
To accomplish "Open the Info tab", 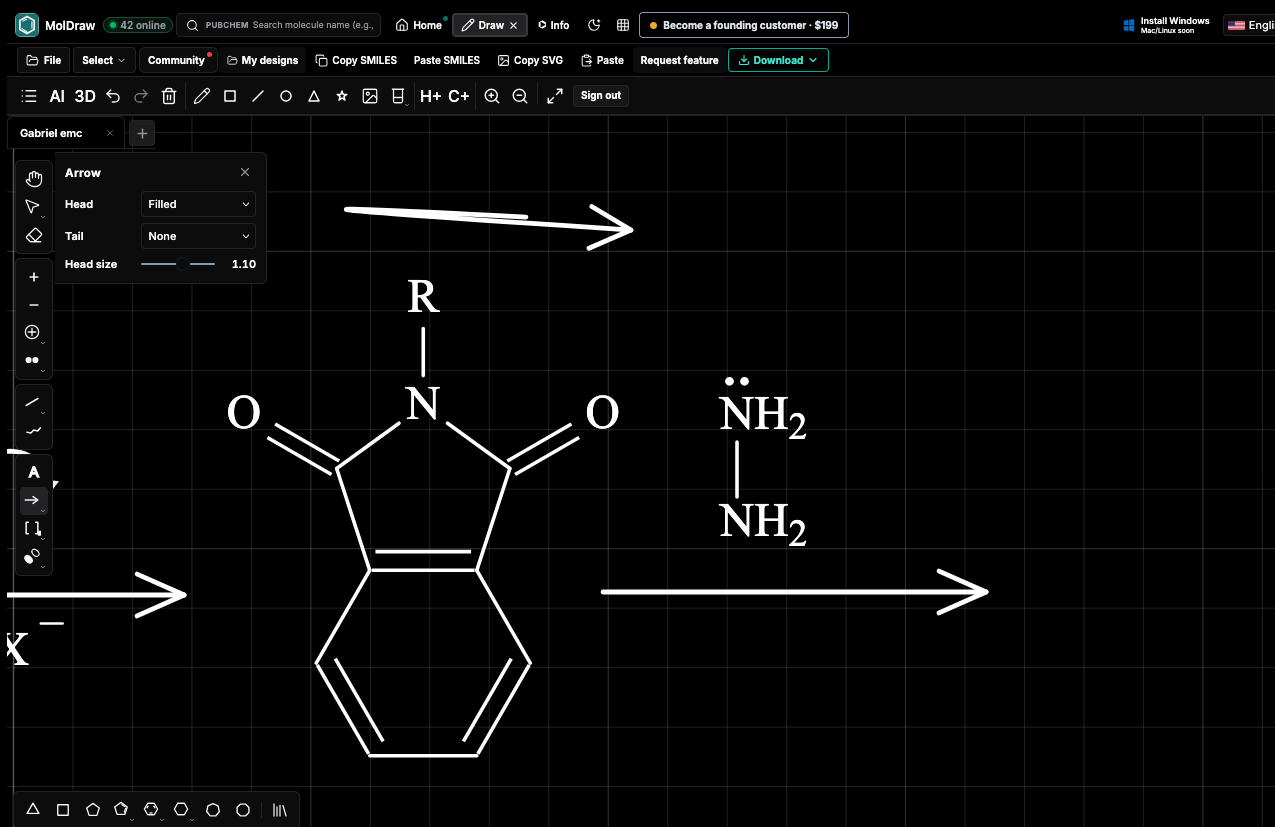I will click(553, 25).
